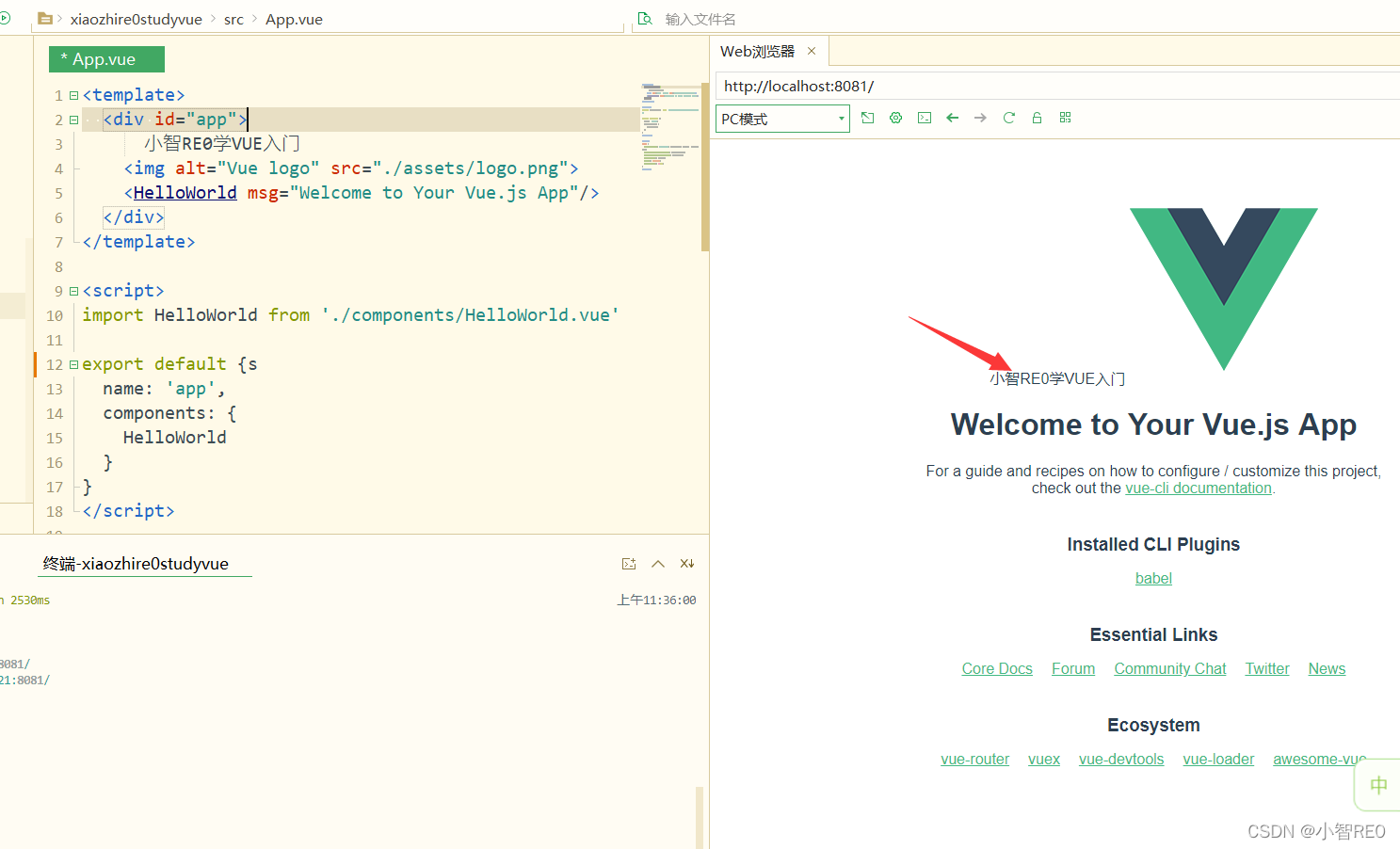Open the Community Chat link
The width and height of the screenshot is (1400, 849).
click(1170, 668)
